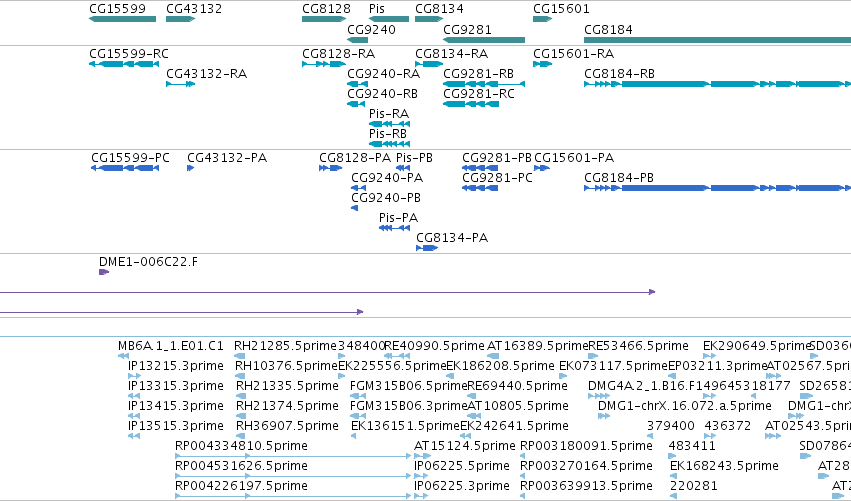Select protein CG8128-PA feature
Screen dimensions: 851x501
[x=331, y=168]
